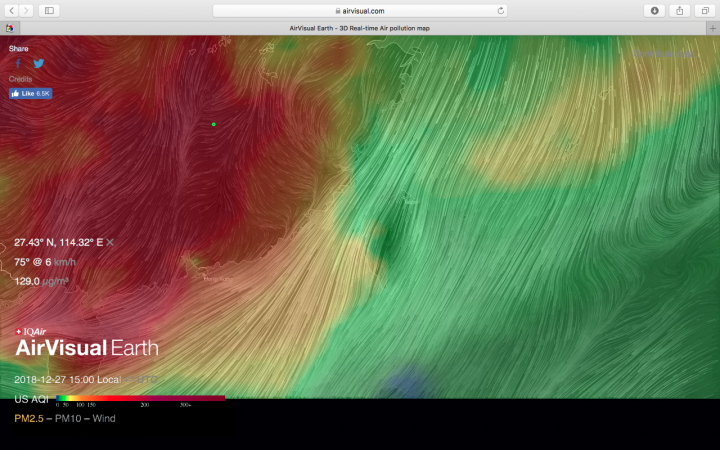Click the 2018-12-27 15:00 date text
720x450 pixels.
click(54, 380)
